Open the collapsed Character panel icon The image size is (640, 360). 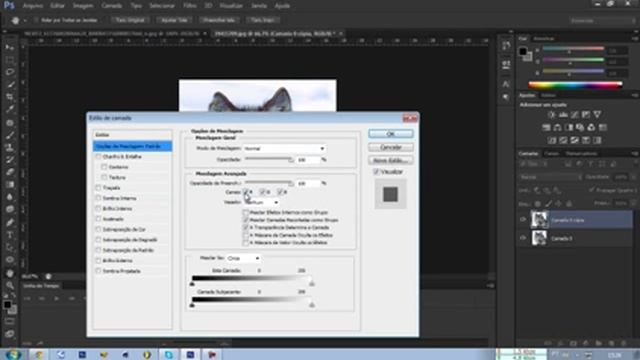pos(506,84)
